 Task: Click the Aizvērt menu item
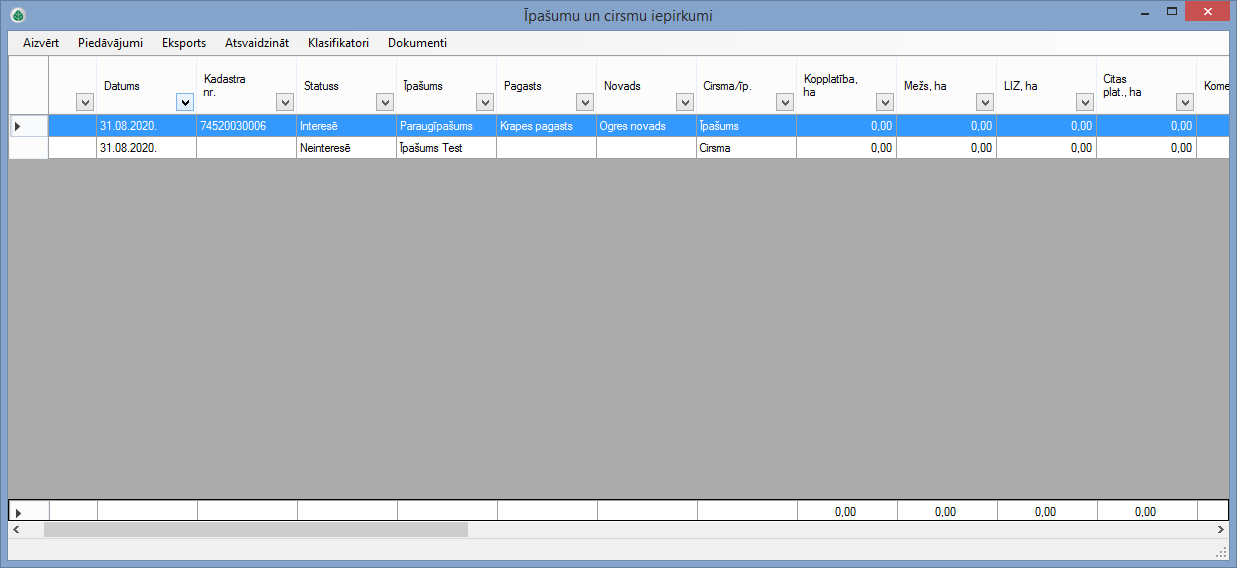pyautogui.click(x=41, y=43)
